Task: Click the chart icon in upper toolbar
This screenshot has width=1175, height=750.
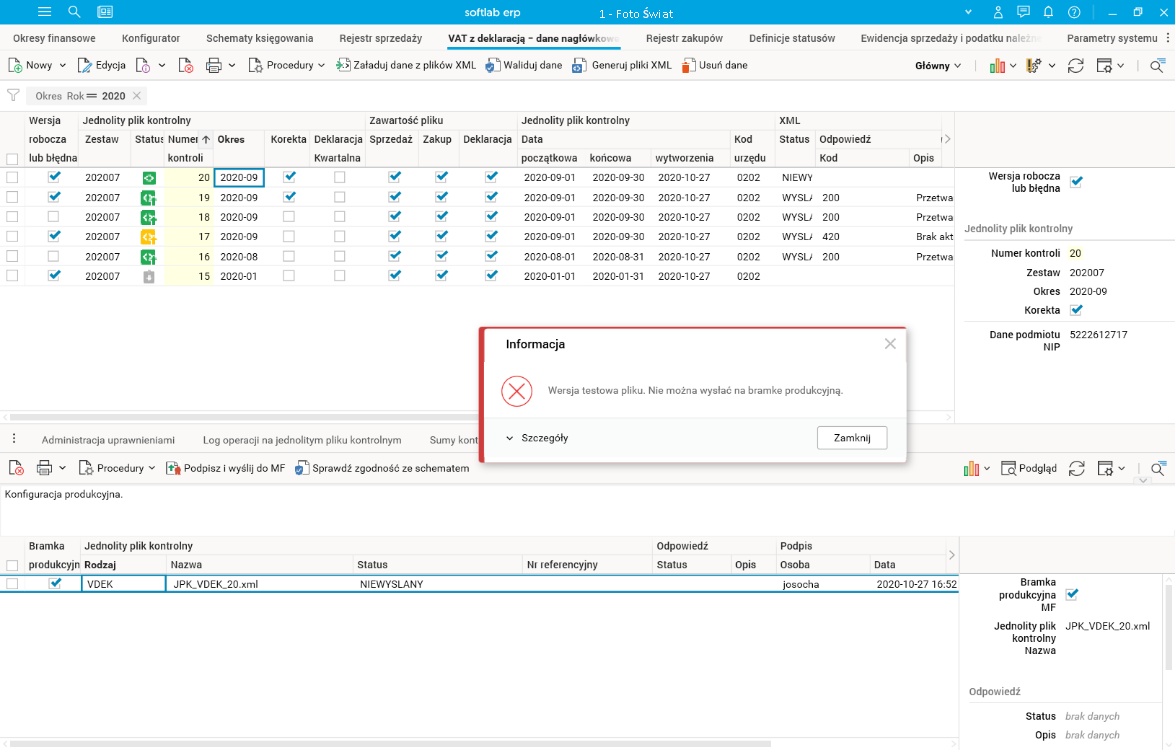Action: 997,66
